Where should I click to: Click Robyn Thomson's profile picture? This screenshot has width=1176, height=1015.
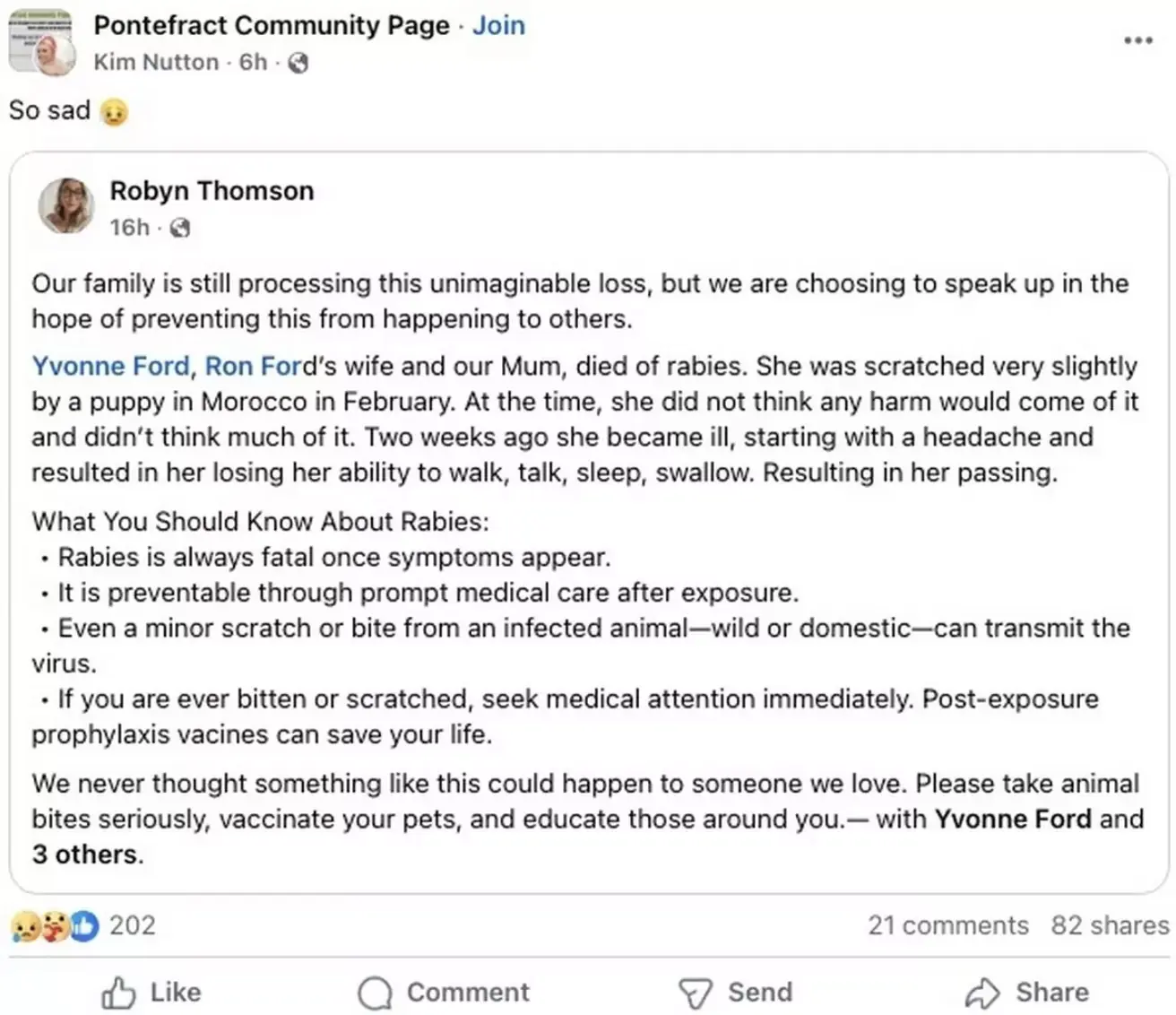[65, 205]
